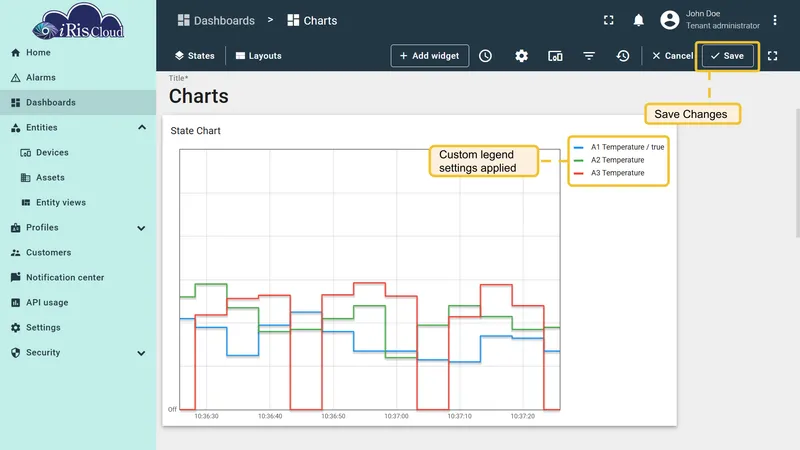Click the green A2 legend color marker
This screenshot has width=800, height=450.
click(579, 161)
